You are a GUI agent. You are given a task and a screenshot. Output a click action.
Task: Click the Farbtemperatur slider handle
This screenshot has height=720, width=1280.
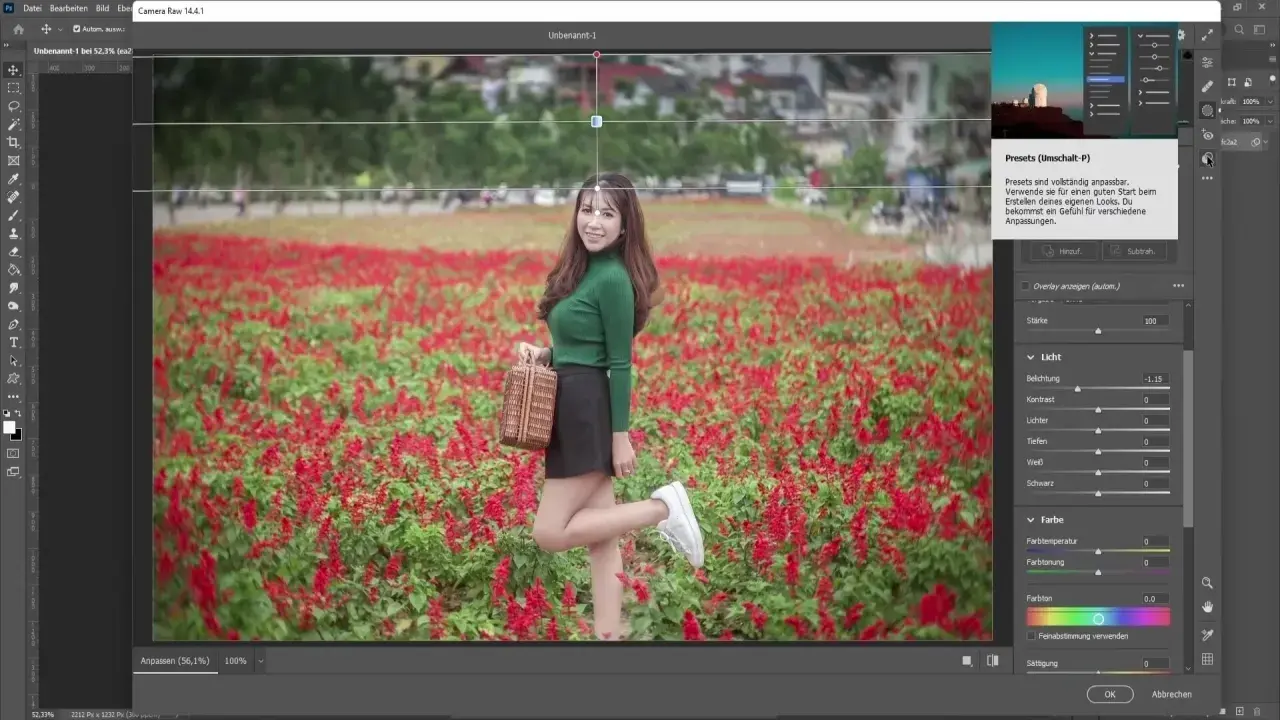(x=1098, y=551)
